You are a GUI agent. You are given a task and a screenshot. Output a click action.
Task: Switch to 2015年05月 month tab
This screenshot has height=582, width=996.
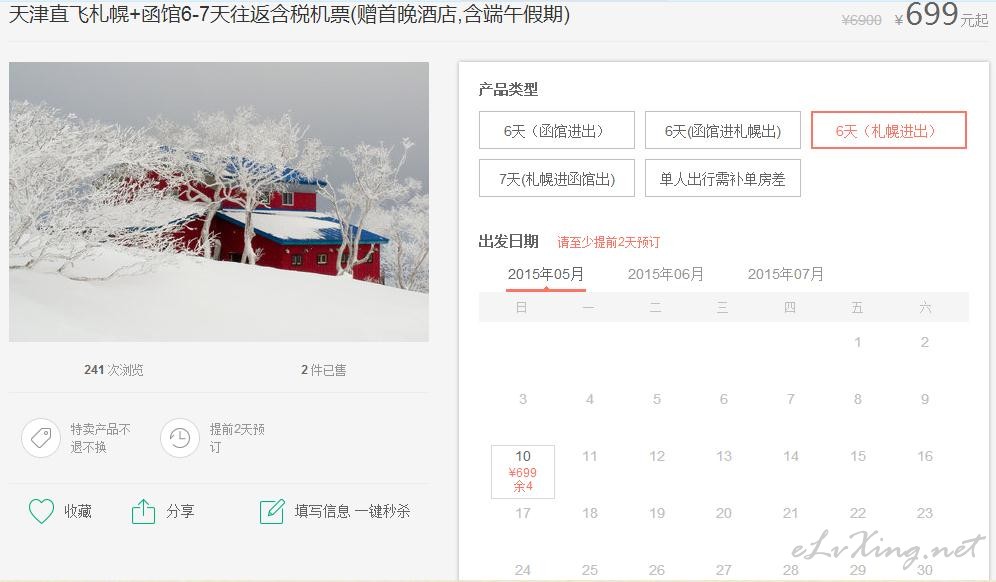coord(546,274)
